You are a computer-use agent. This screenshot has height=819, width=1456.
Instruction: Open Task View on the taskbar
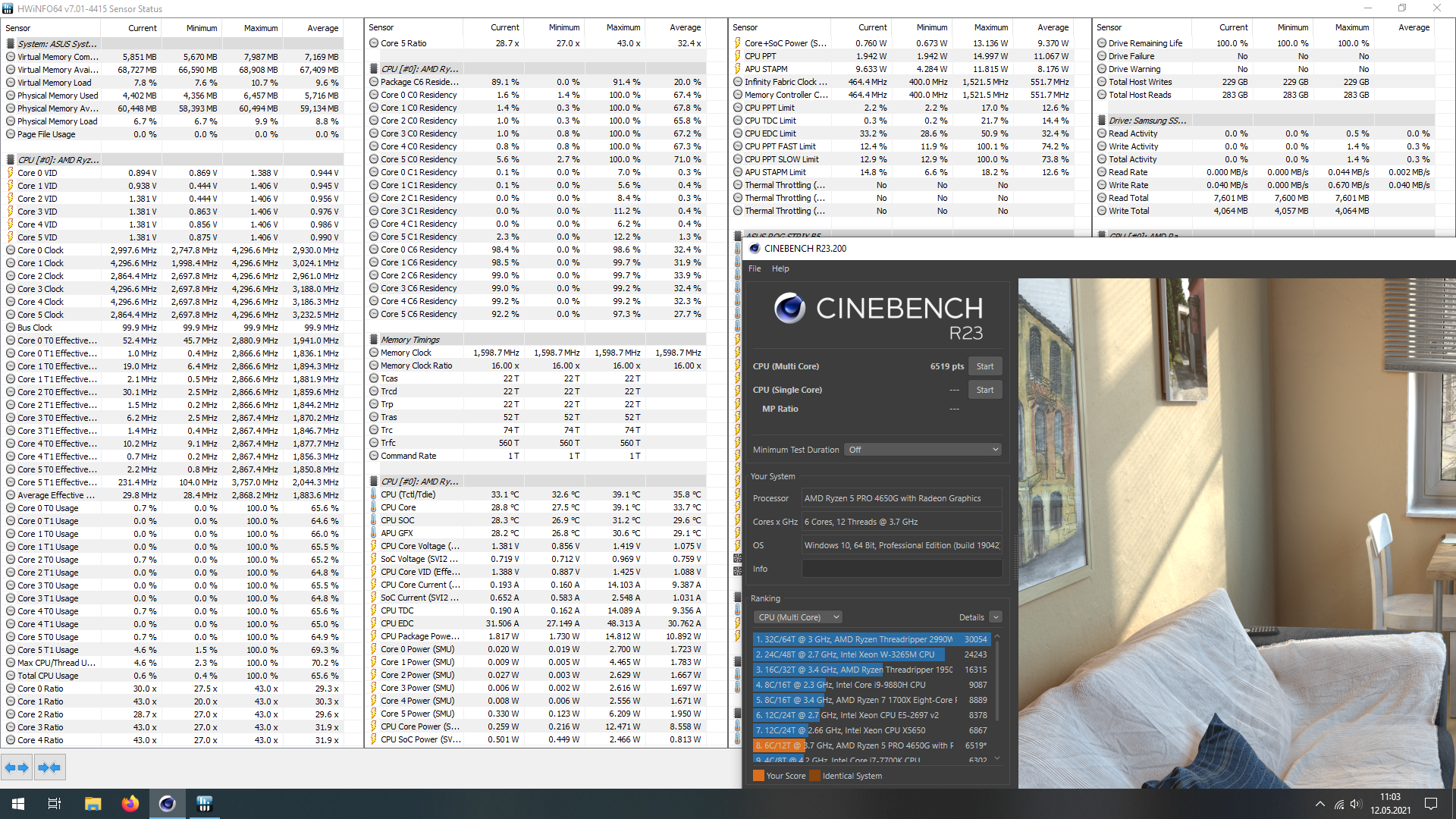click(x=55, y=804)
